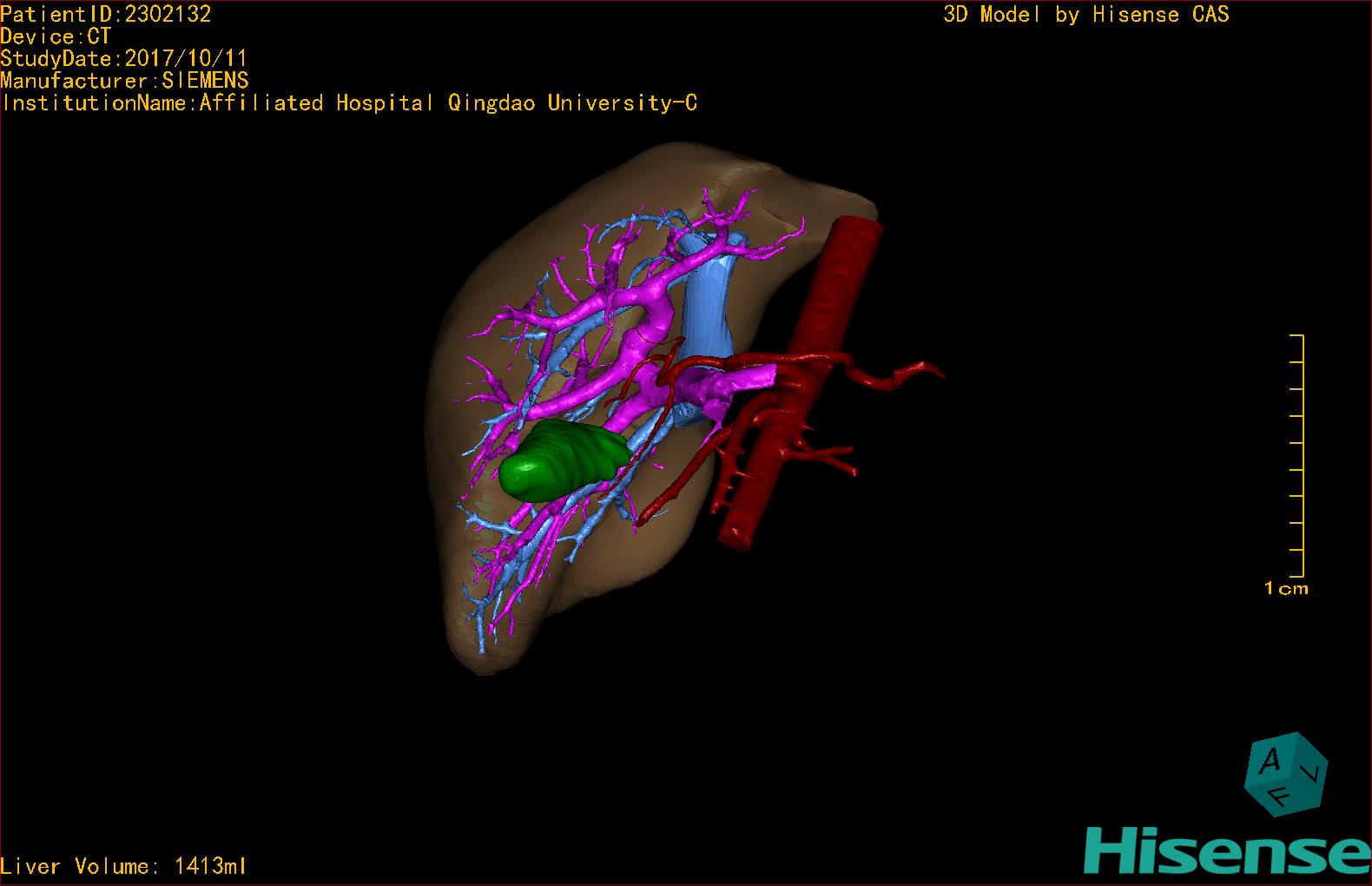This screenshot has height=886, width=1372.
Task: Click the PatientID:2302132 text
Action: 106,14
